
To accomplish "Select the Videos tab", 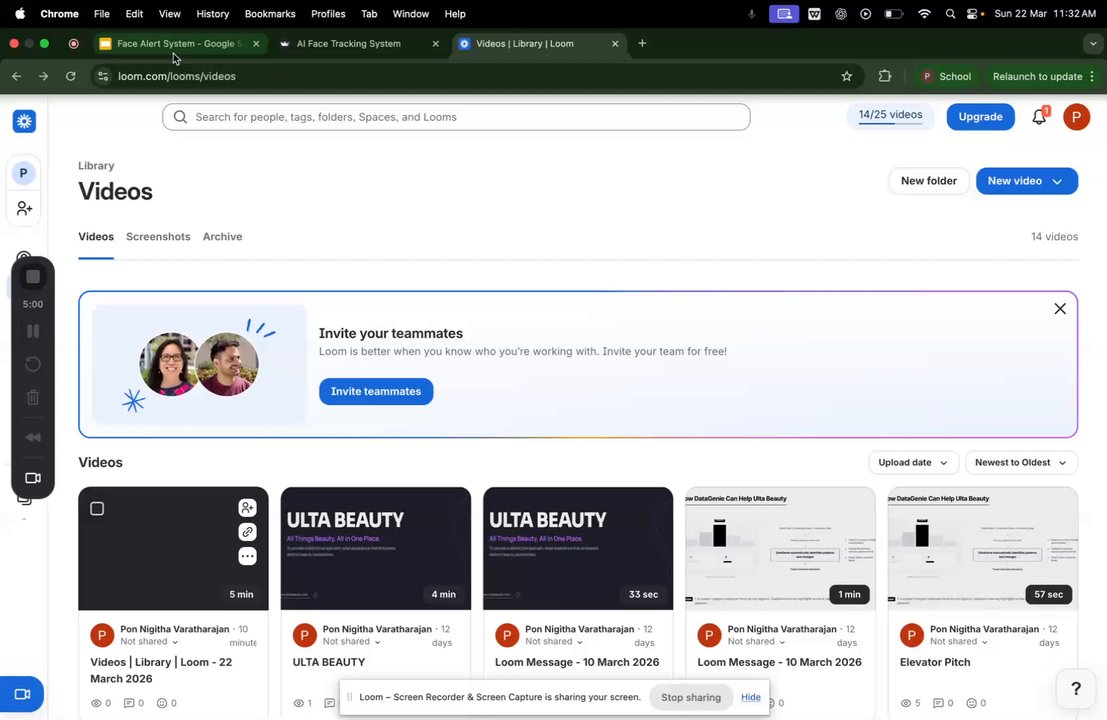I will [96, 236].
